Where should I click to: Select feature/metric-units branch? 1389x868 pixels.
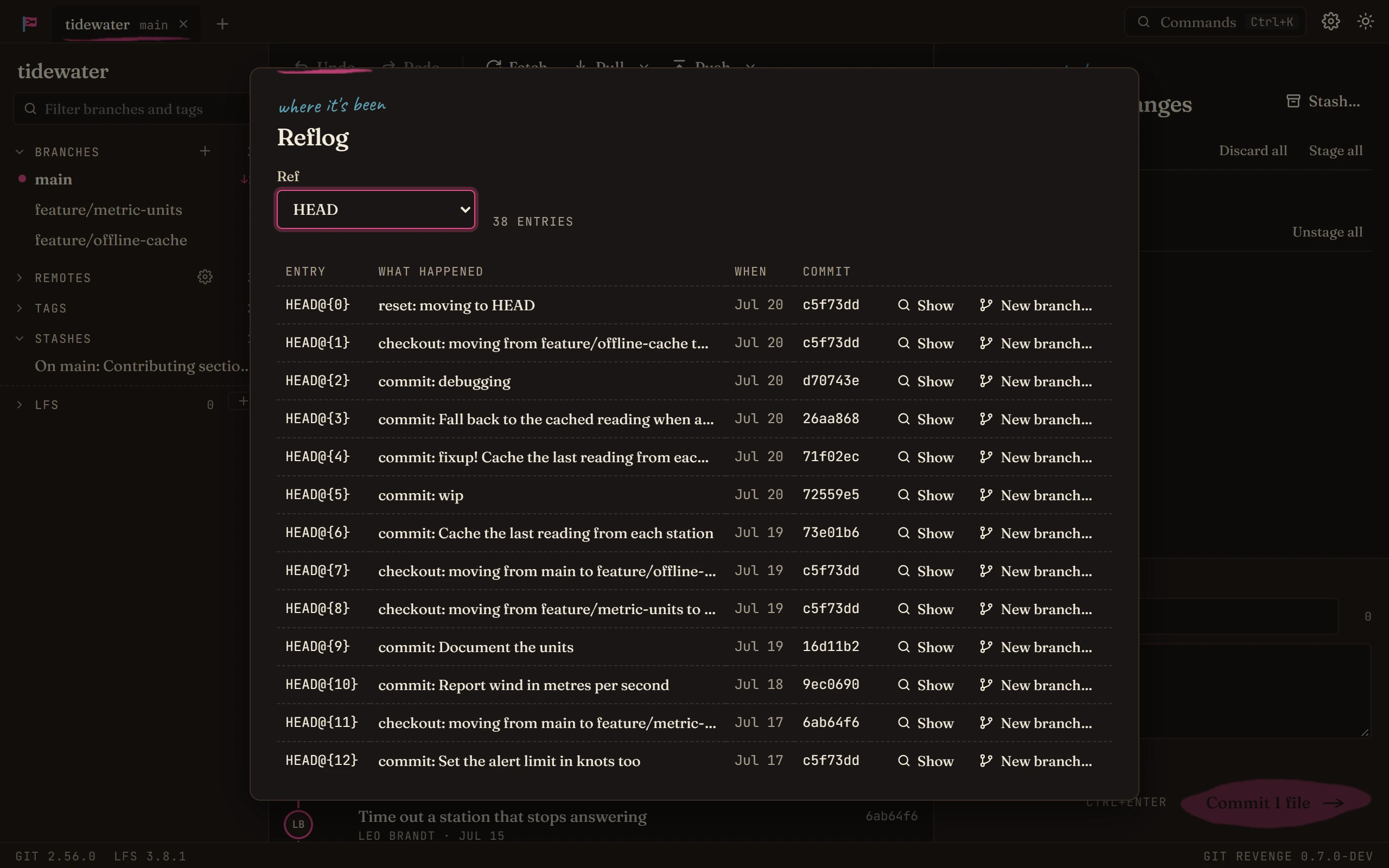[x=109, y=210]
